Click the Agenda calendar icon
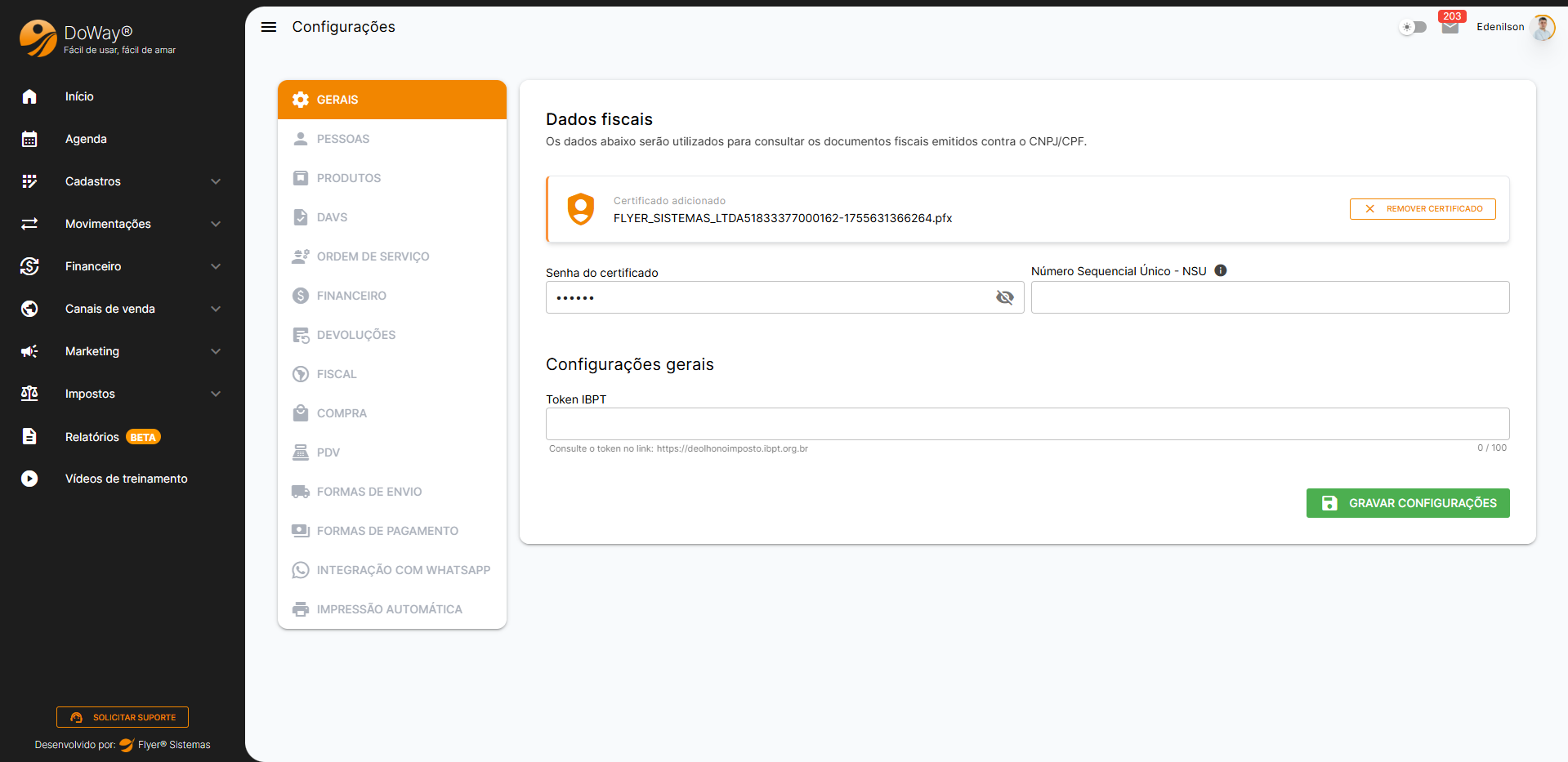The image size is (1568, 762). tap(29, 139)
